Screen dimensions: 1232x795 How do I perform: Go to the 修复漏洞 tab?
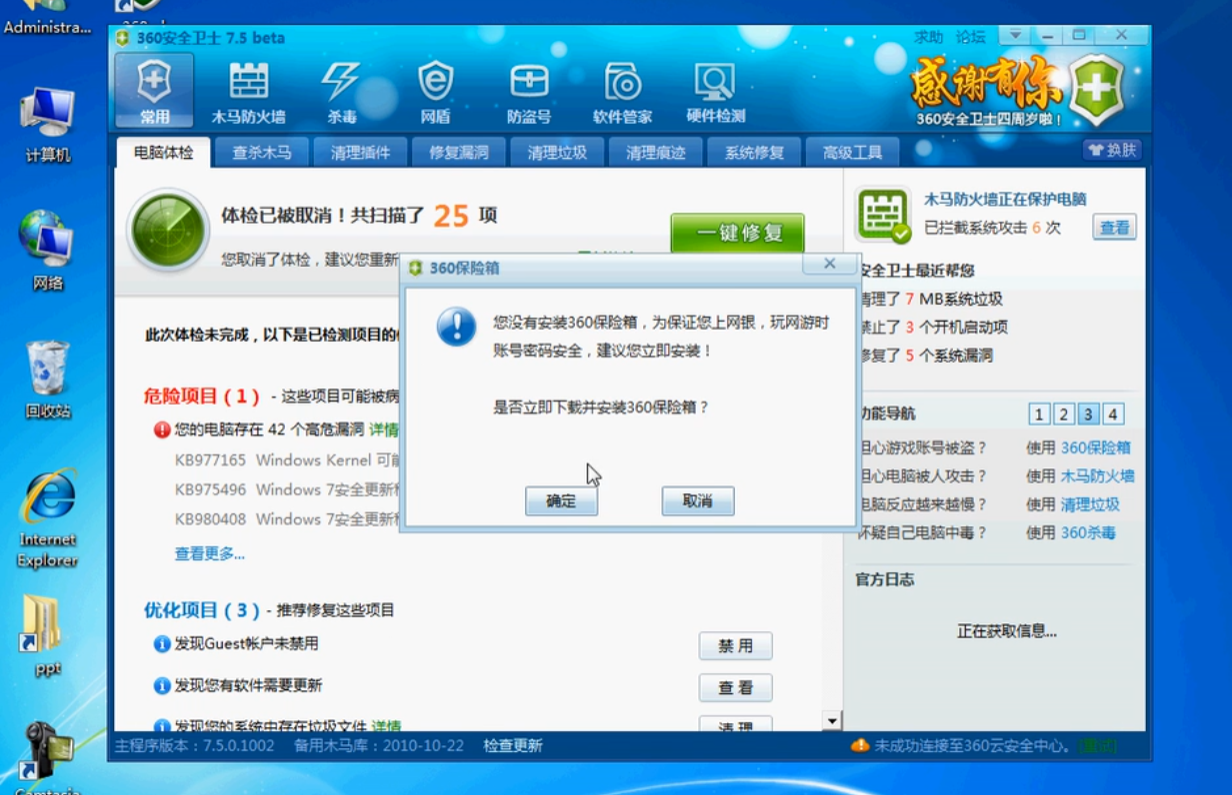pyautogui.click(x=459, y=153)
